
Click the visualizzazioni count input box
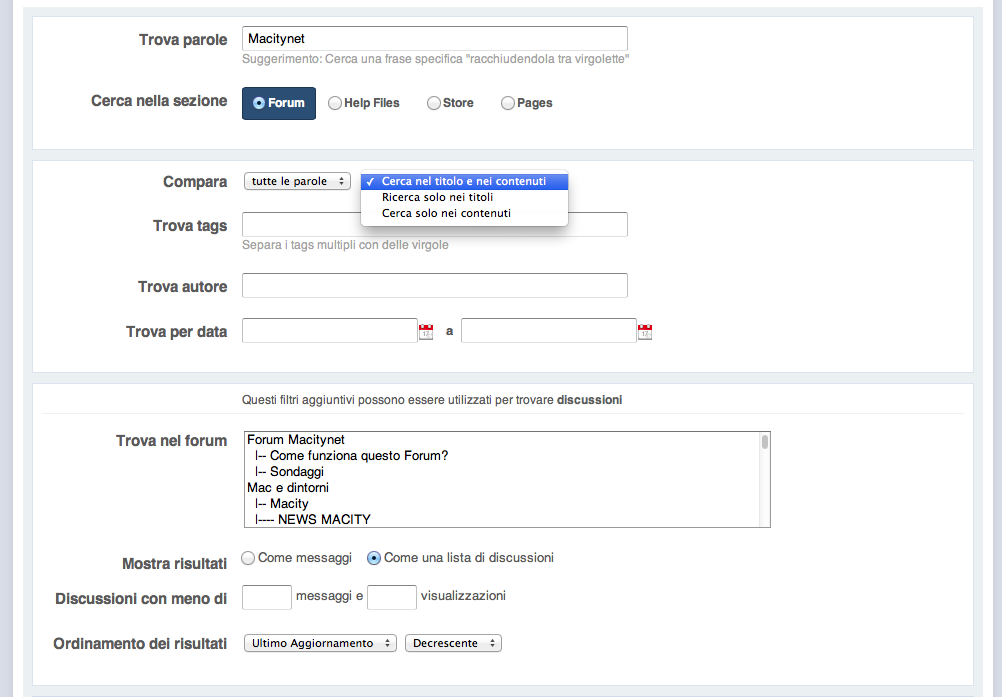tap(392, 597)
